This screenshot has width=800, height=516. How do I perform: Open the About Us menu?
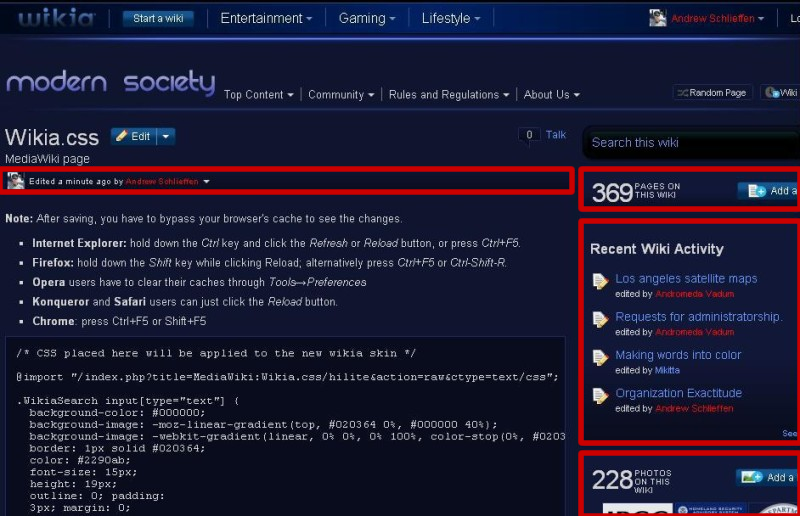(x=552, y=94)
